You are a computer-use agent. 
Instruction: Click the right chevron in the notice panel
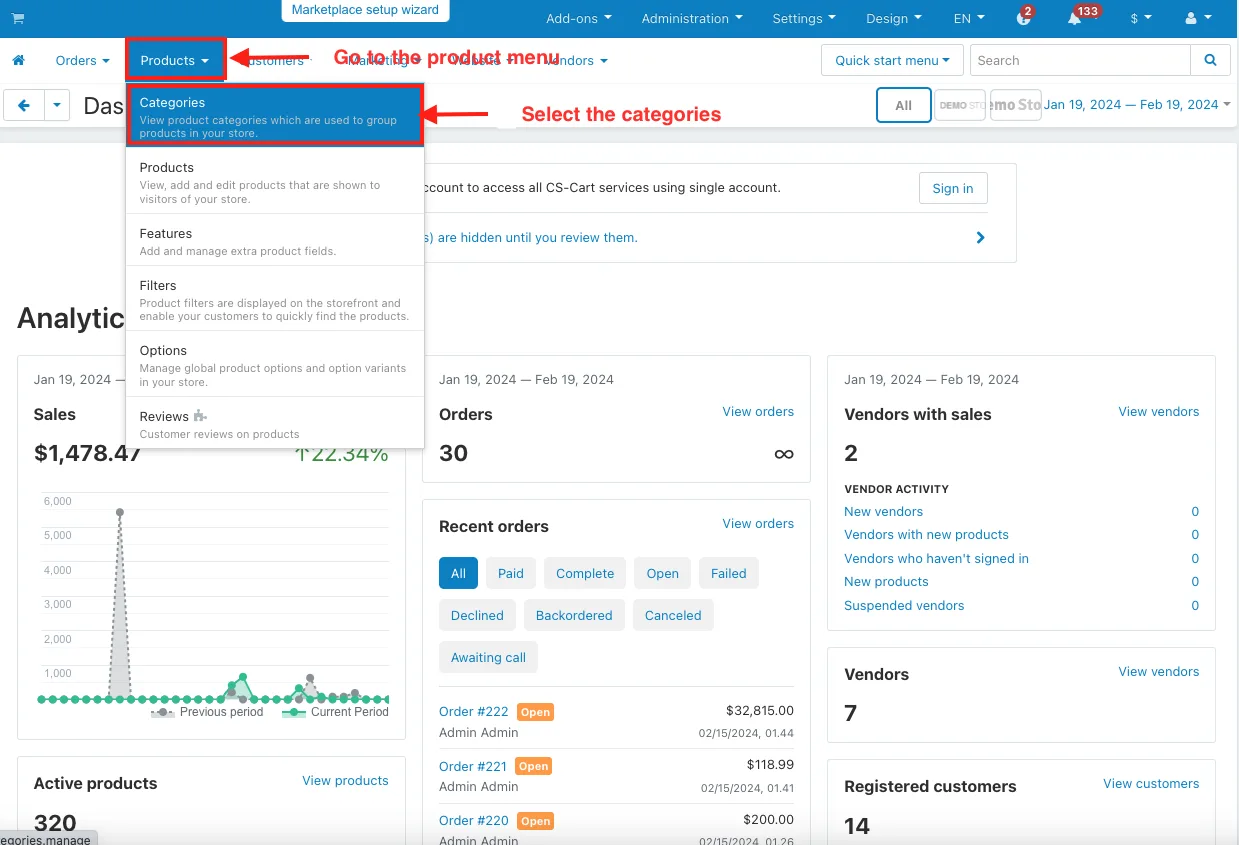click(x=980, y=238)
